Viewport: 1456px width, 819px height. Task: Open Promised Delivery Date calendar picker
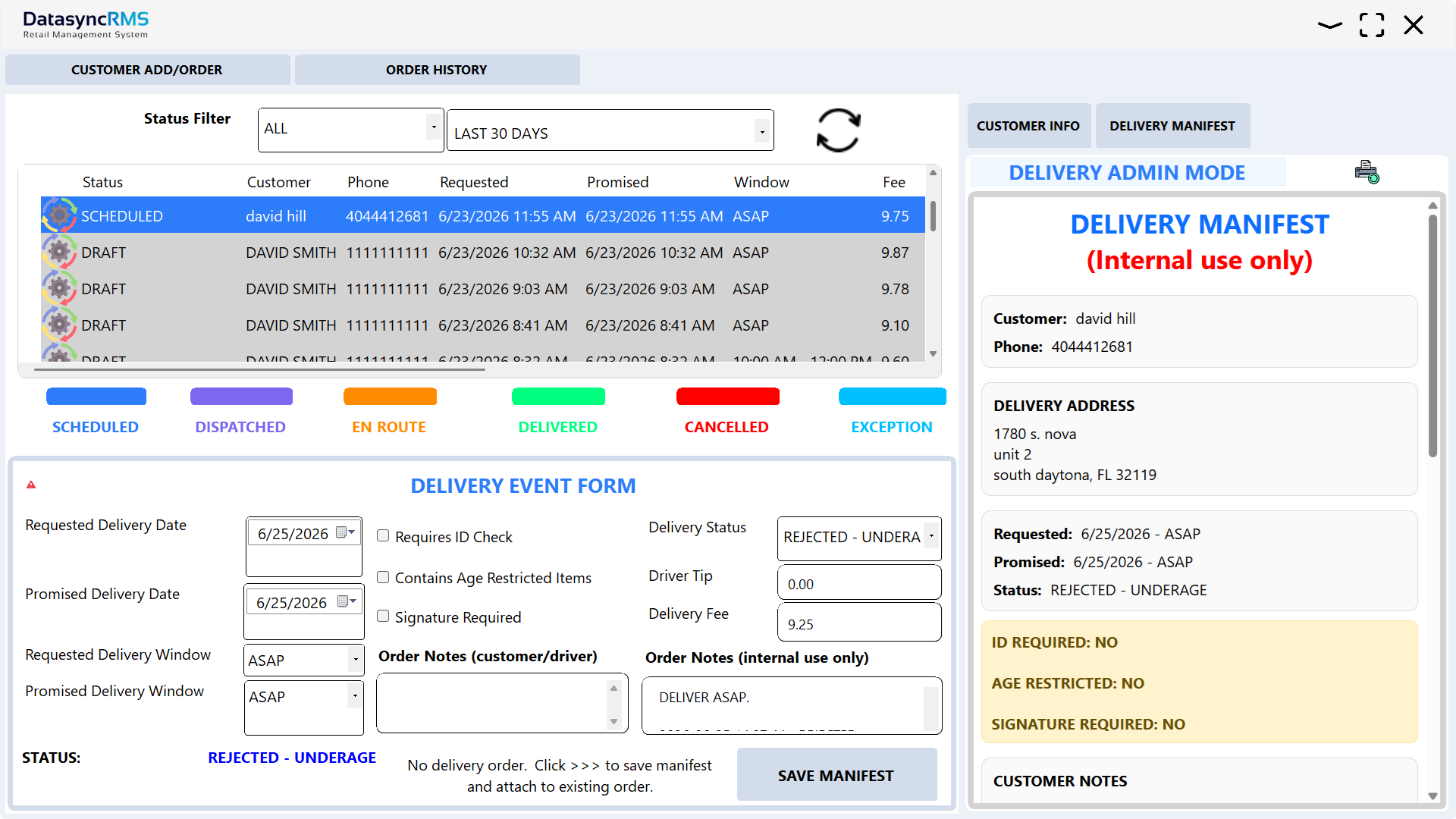(347, 602)
